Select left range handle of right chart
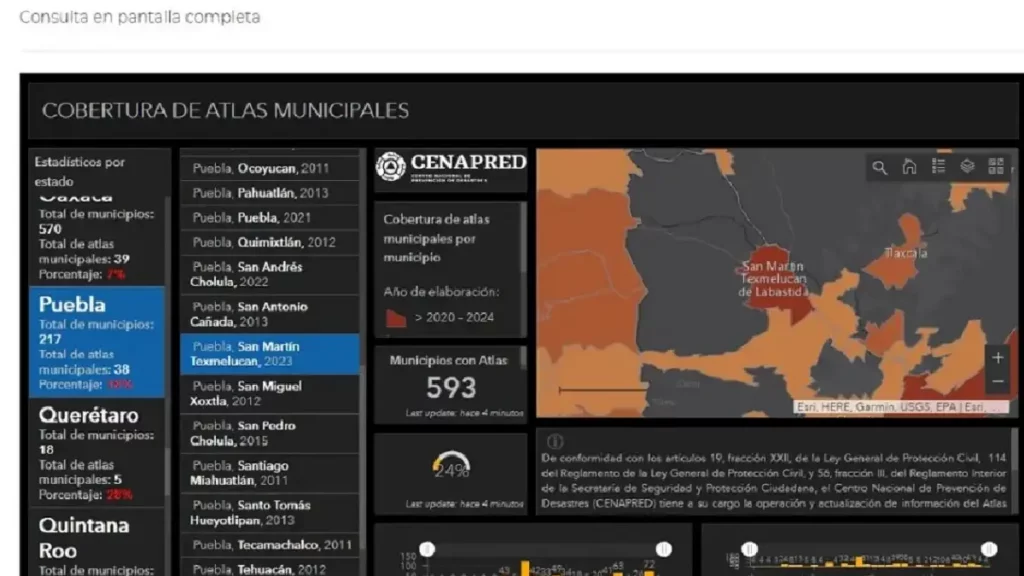This screenshot has height=576, width=1024. click(749, 549)
